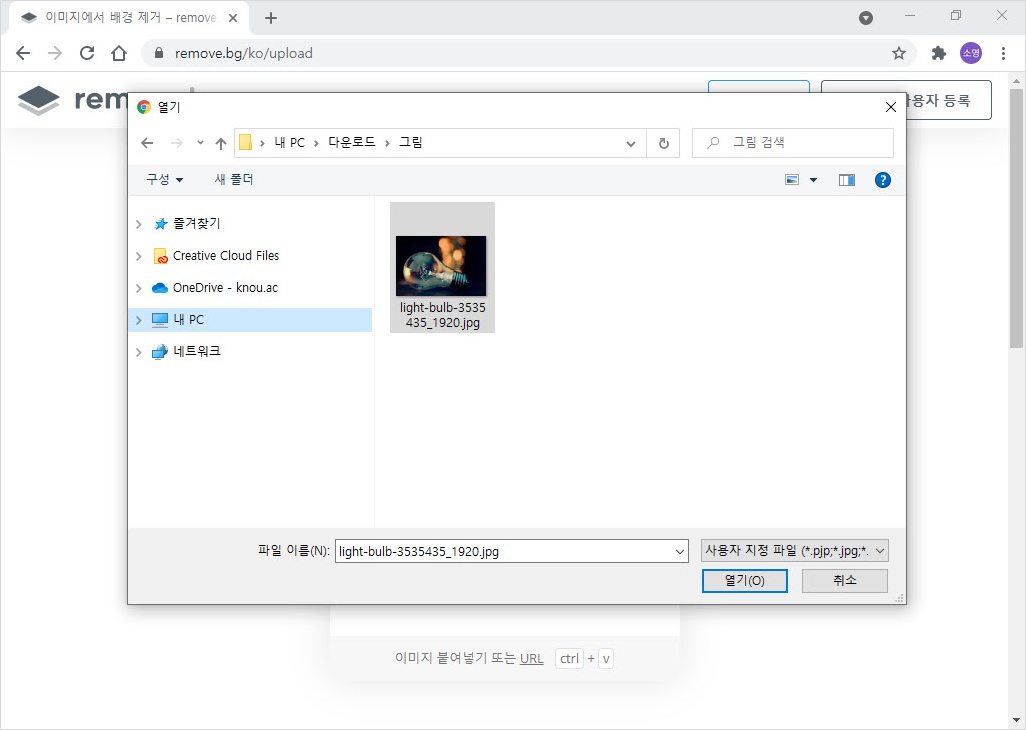The width and height of the screenshot is (1026, 730).
Task: Open dialog help
Action: coord(883,180)
